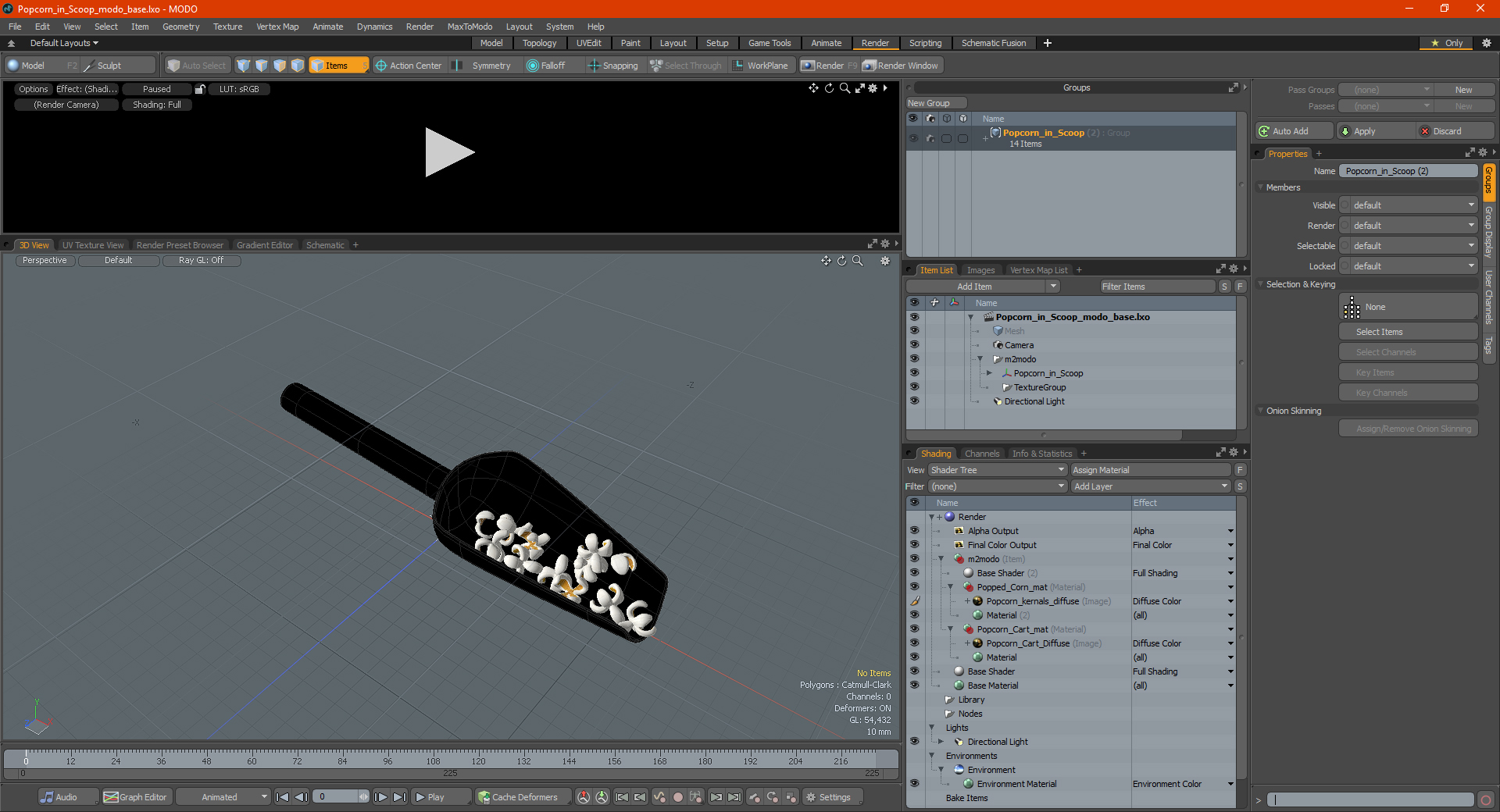Unlock the render preview lock icon
Screen dimensions: 1500x812
200,89
